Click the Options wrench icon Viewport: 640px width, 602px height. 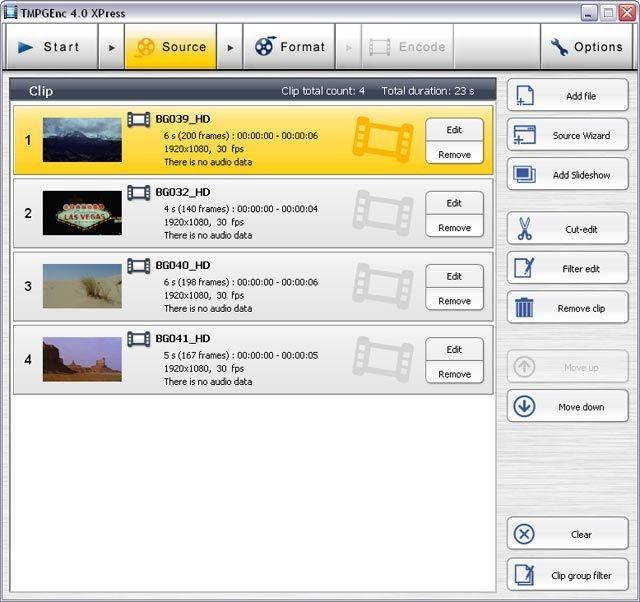click(559, 47)
